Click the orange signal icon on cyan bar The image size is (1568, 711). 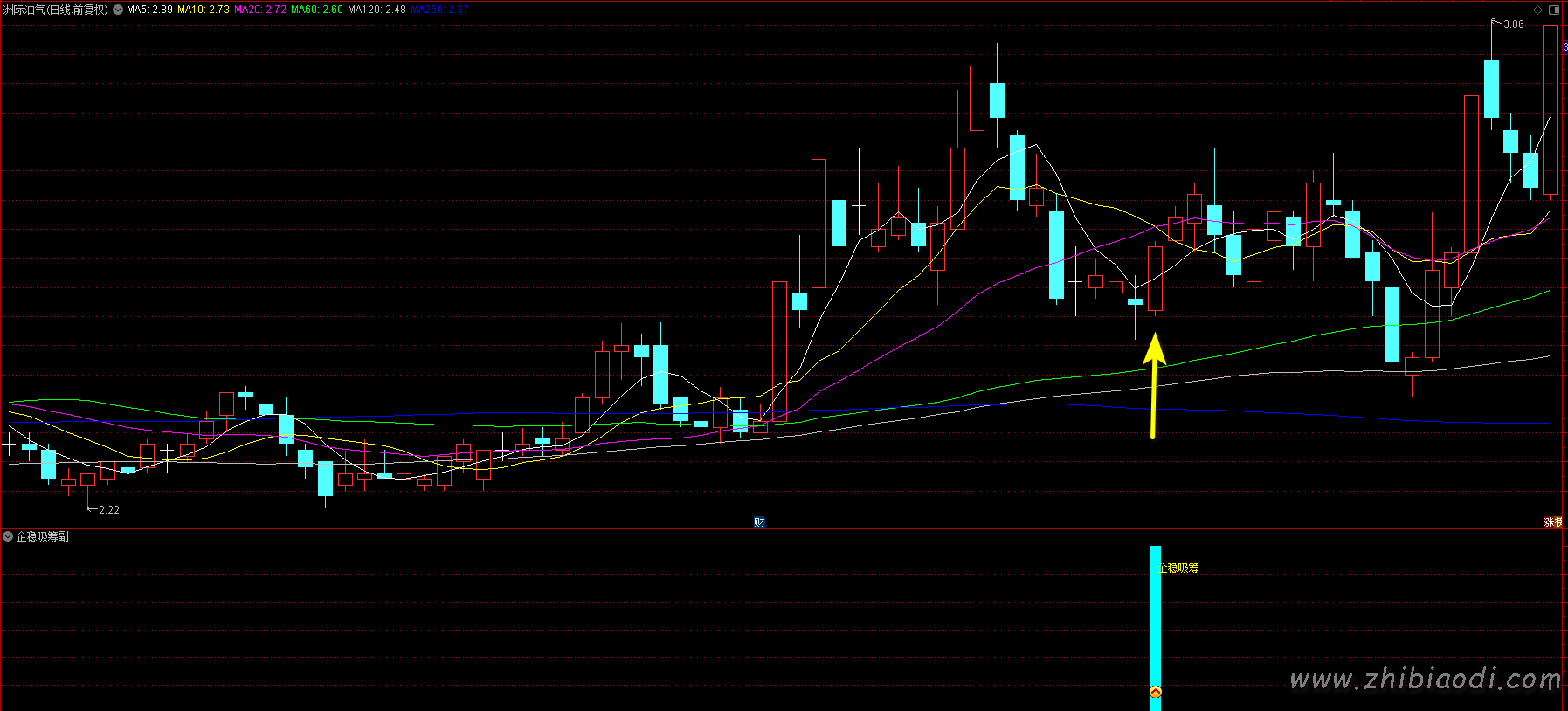pos(1155,692)
